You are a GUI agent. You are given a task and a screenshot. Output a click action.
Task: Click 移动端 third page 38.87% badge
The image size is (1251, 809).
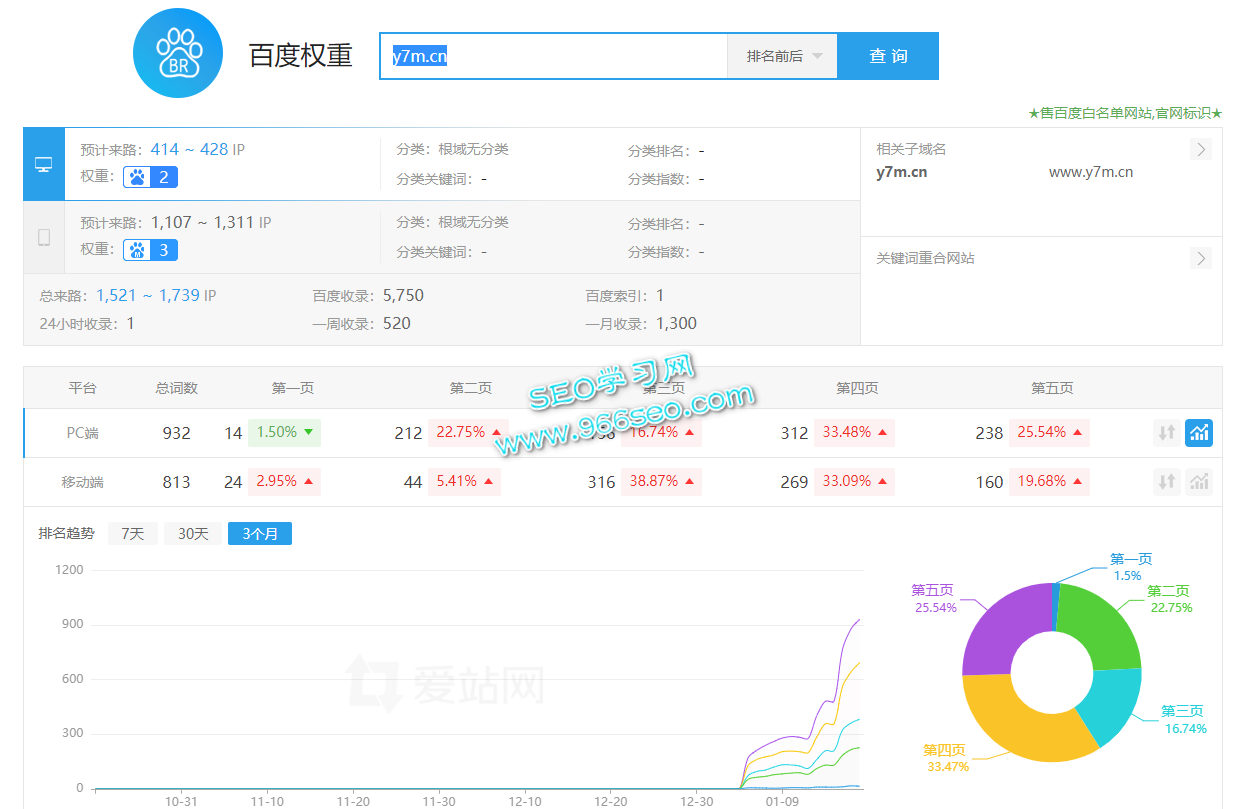pos(661,482)
